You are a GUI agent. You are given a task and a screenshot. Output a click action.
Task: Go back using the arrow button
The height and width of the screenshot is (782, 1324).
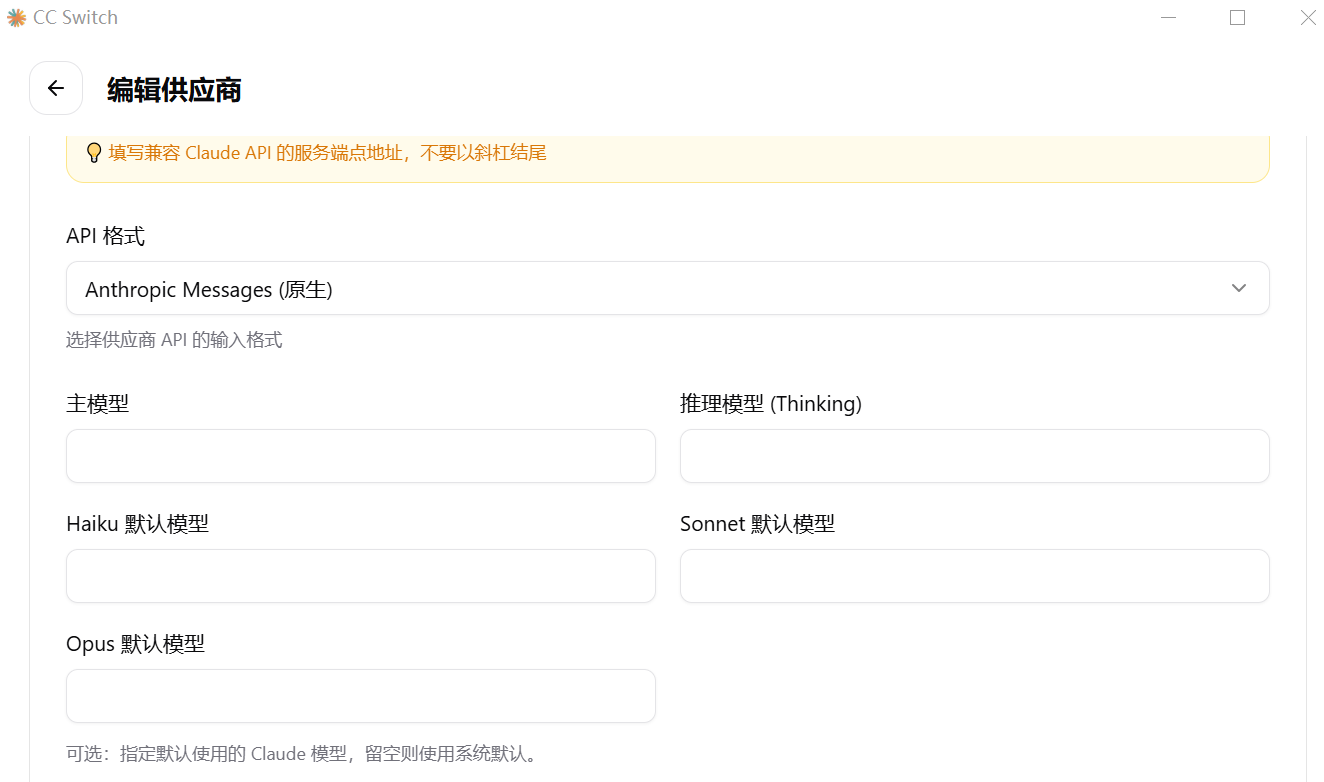(56, 88)
